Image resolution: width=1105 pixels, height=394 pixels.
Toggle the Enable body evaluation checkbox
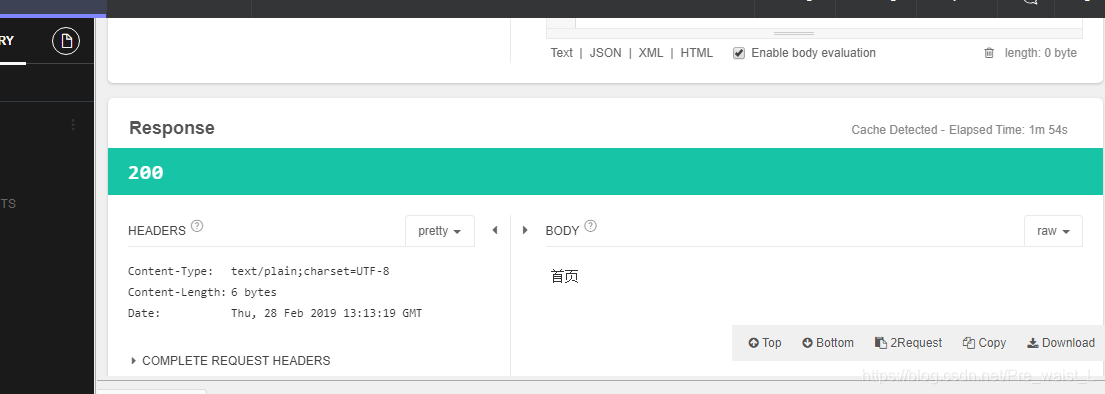point(739,53)
